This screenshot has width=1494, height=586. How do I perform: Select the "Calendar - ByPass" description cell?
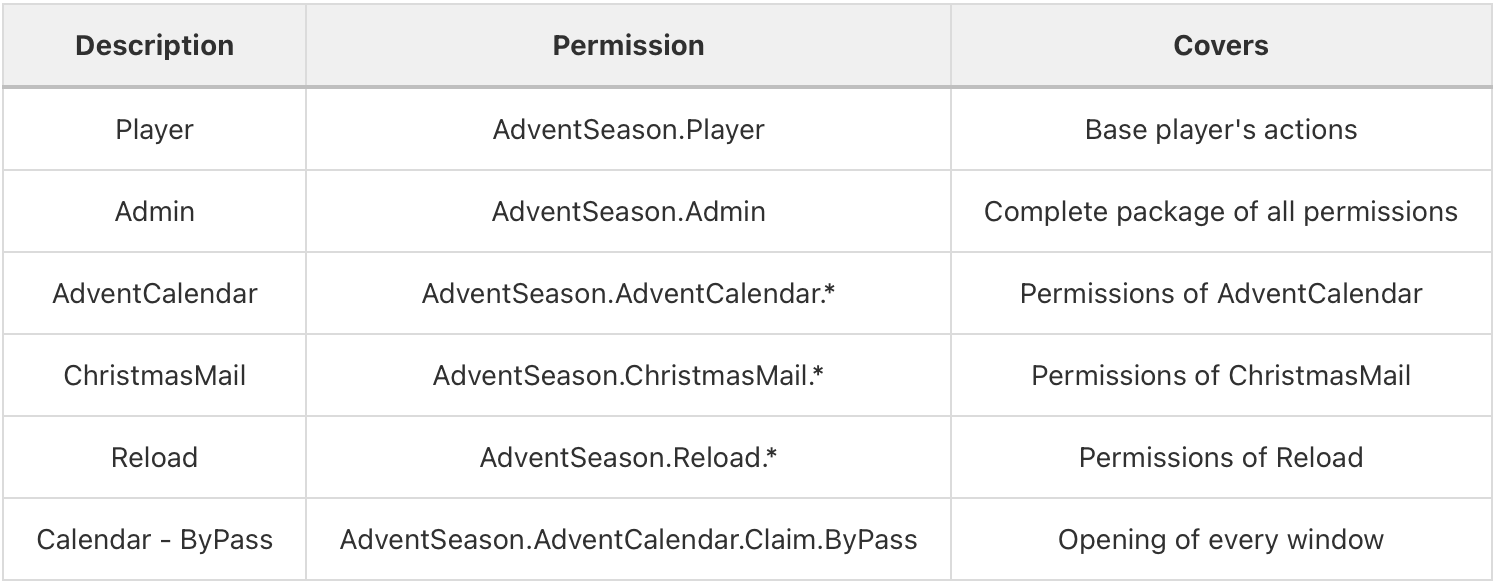point(154,540)
